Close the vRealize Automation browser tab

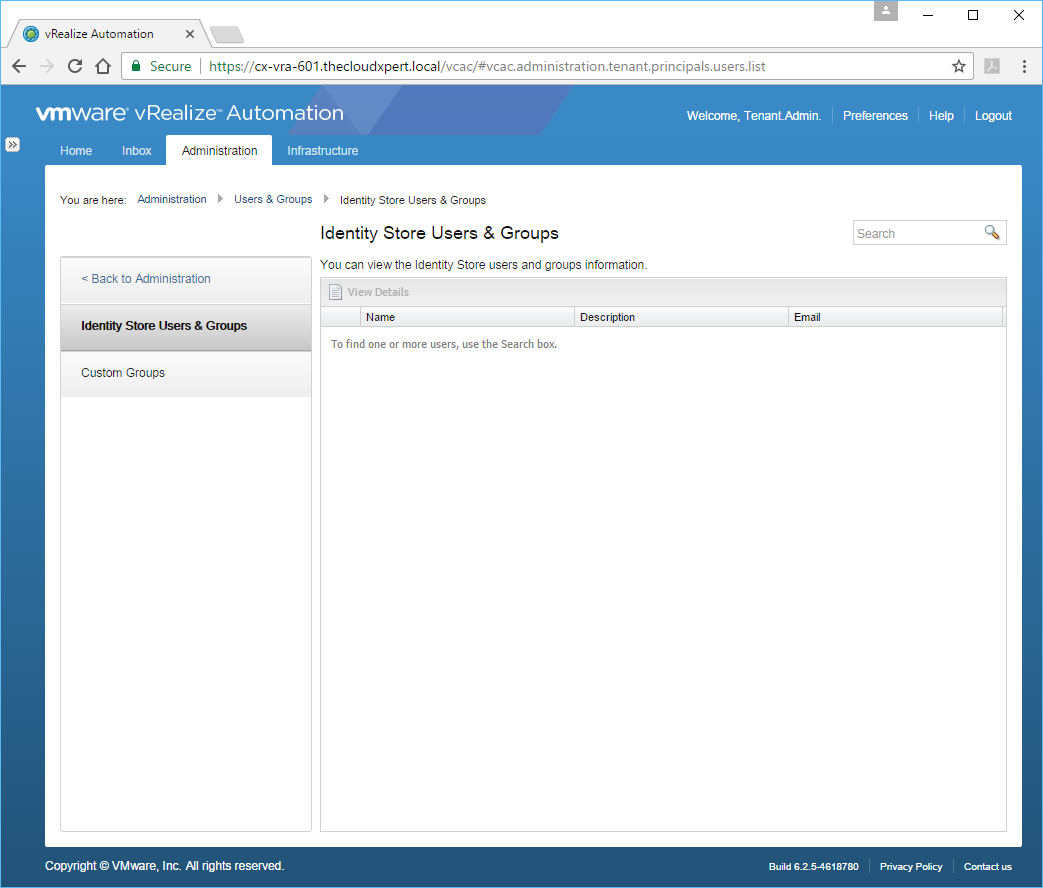pyautogui.click(x=190, y=33)
